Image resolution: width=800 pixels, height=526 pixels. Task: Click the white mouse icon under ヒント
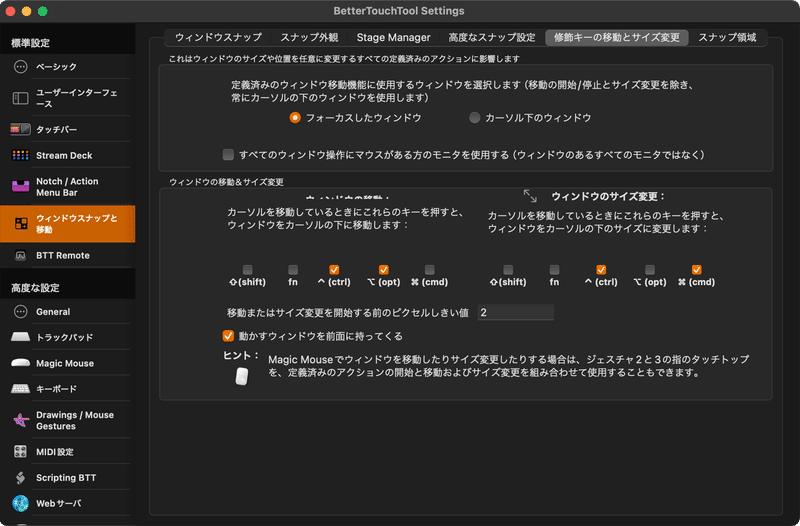tap(242, 377)
